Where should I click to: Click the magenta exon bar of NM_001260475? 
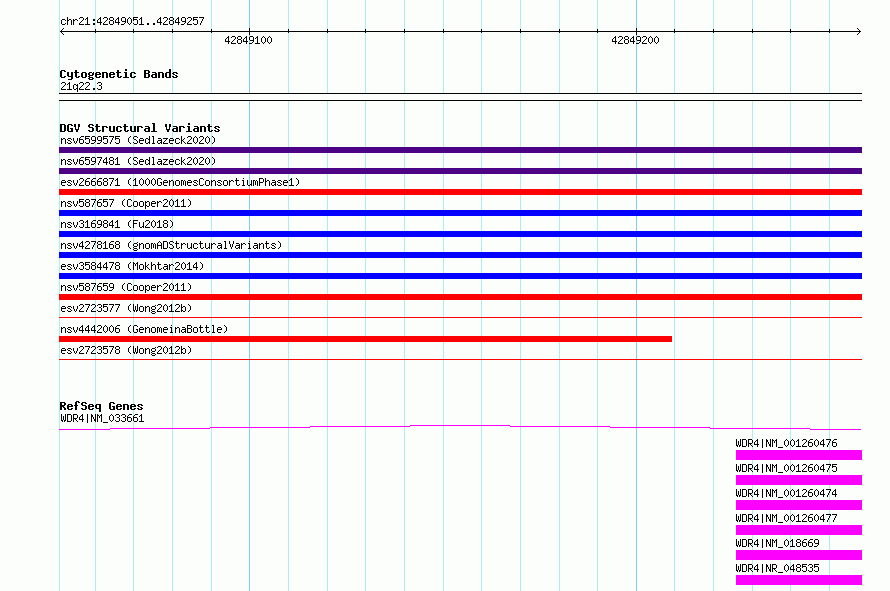click(799, 480)
